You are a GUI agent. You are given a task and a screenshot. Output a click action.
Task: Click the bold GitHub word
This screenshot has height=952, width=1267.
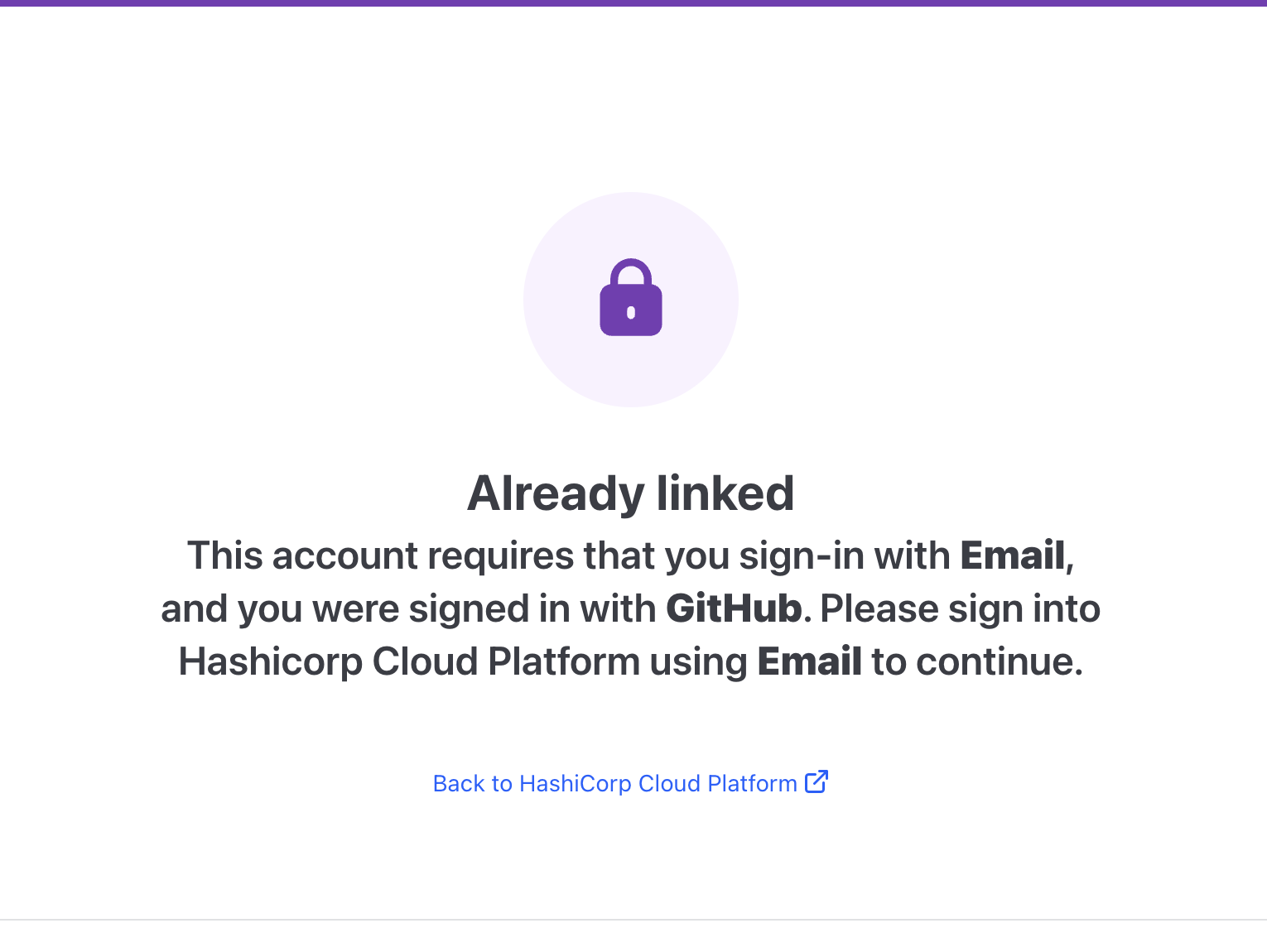(x=734, y=608)
